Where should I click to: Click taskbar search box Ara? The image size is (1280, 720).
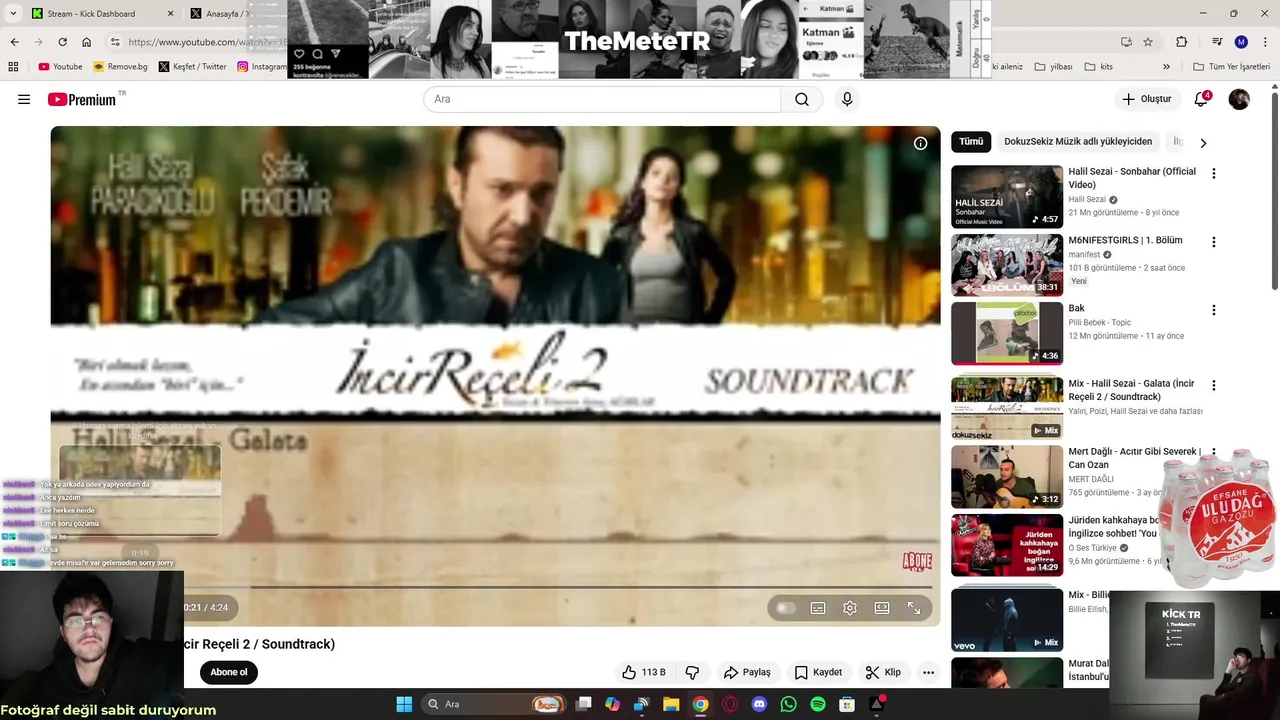point(493,704)
